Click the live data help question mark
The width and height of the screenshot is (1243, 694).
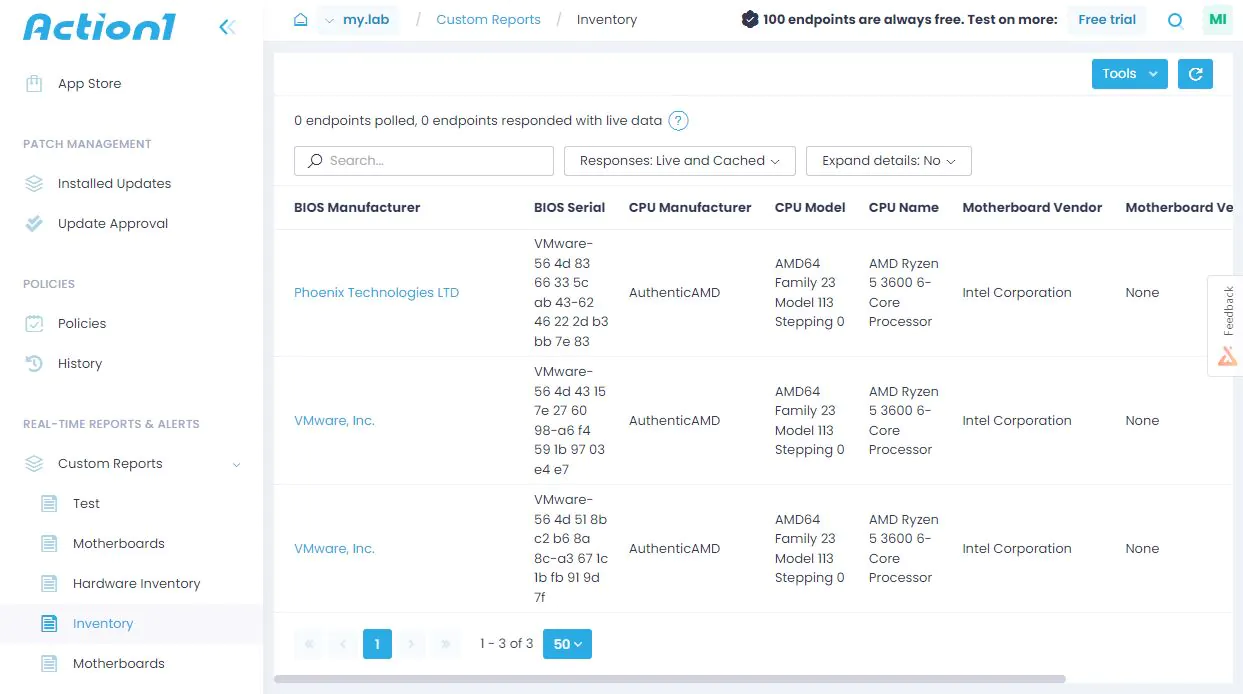[678, 121]
